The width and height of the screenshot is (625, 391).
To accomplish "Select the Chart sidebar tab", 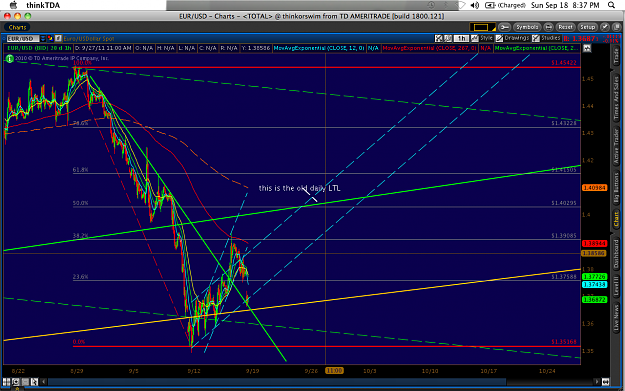I will (x=616, y=220).
